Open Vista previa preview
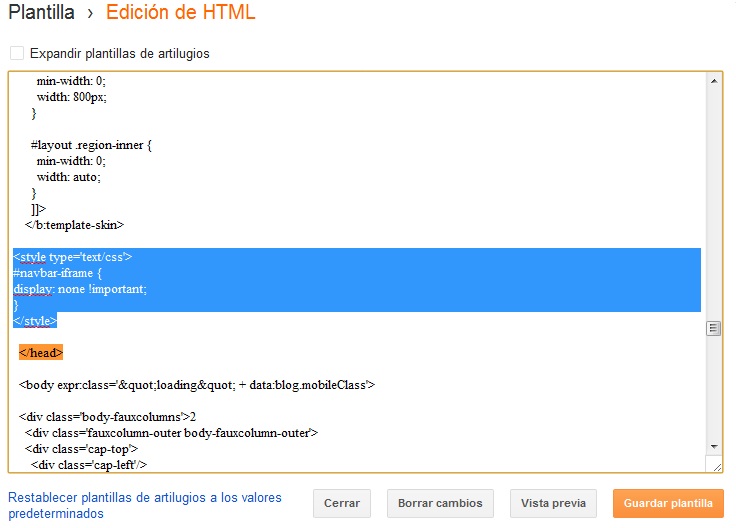Image resolution: width=736 pixels, height=528 pixels. [553, 503]
